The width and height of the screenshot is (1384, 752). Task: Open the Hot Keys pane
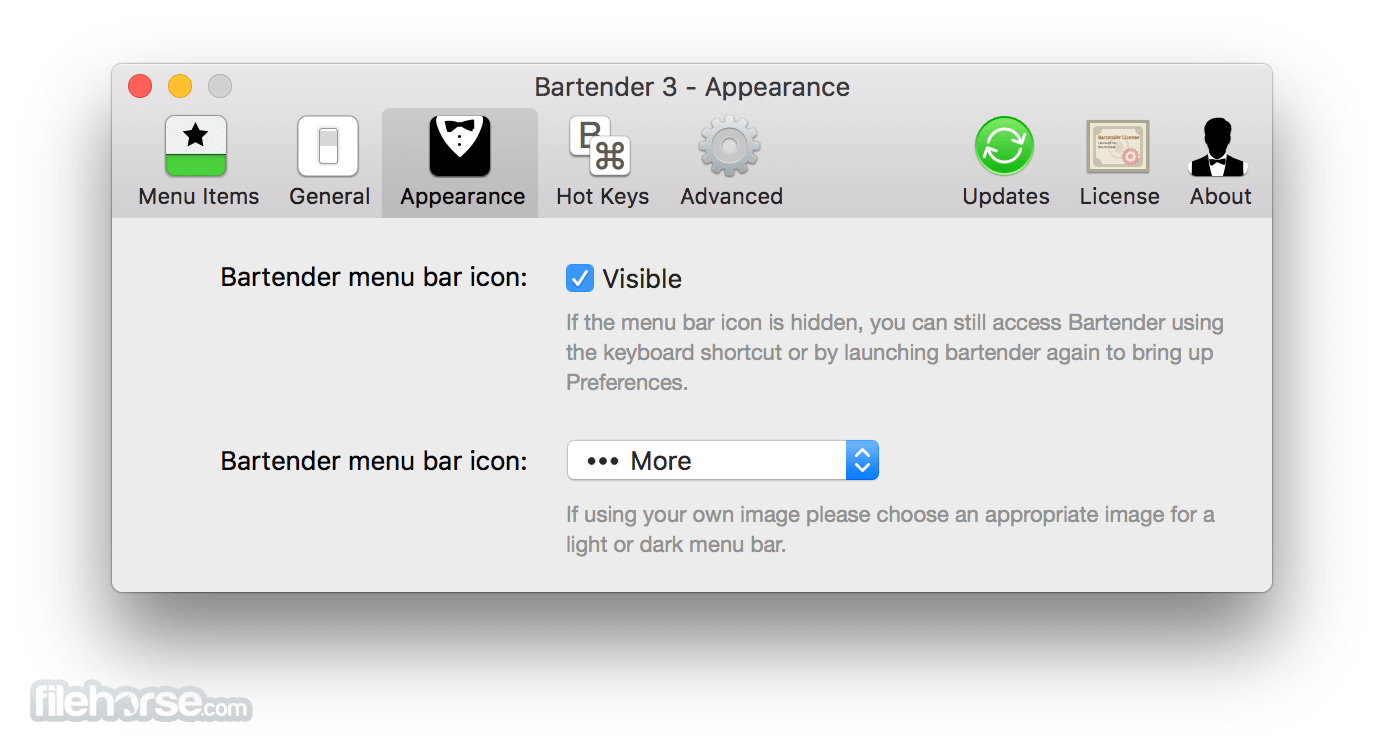pyautogui.click(x=602, y=162)
